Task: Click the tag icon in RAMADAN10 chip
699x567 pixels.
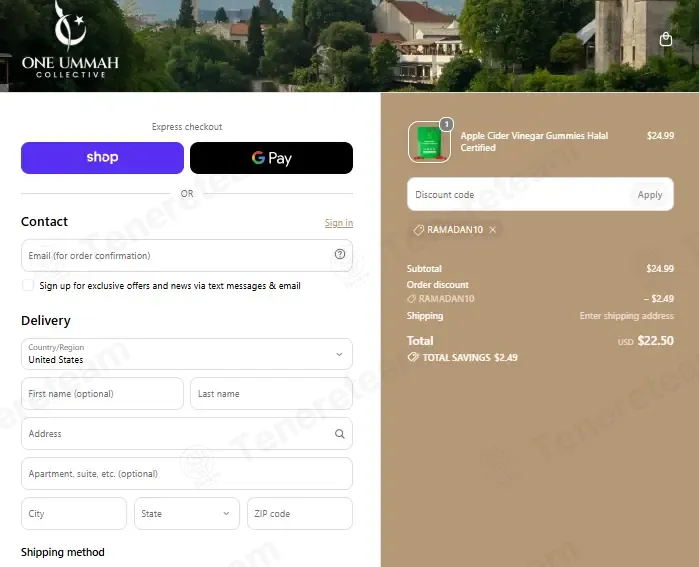Action: coord(418,230)
